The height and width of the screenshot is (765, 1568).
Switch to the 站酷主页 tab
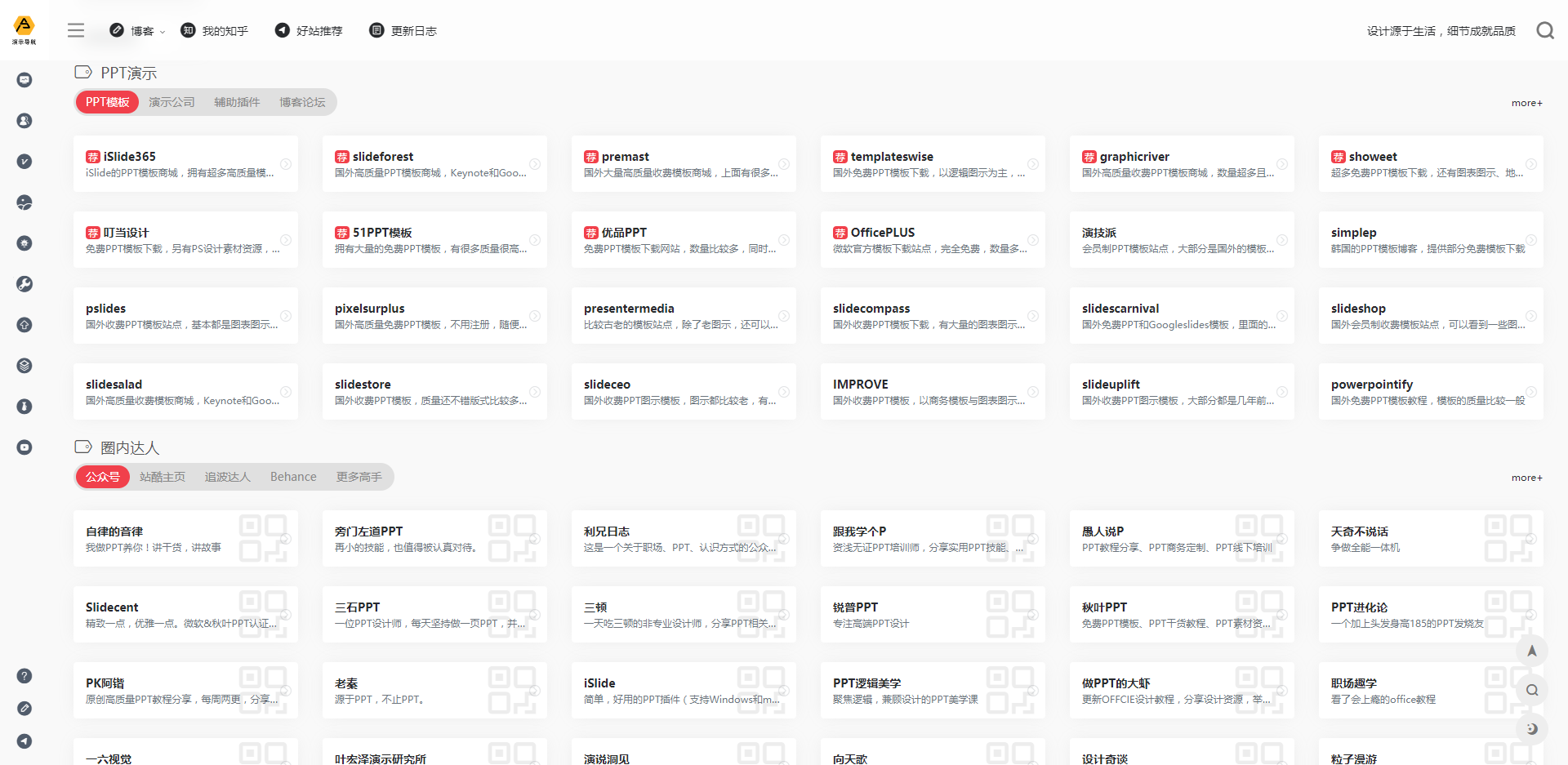pyautogui.click(x=163, y=477)
